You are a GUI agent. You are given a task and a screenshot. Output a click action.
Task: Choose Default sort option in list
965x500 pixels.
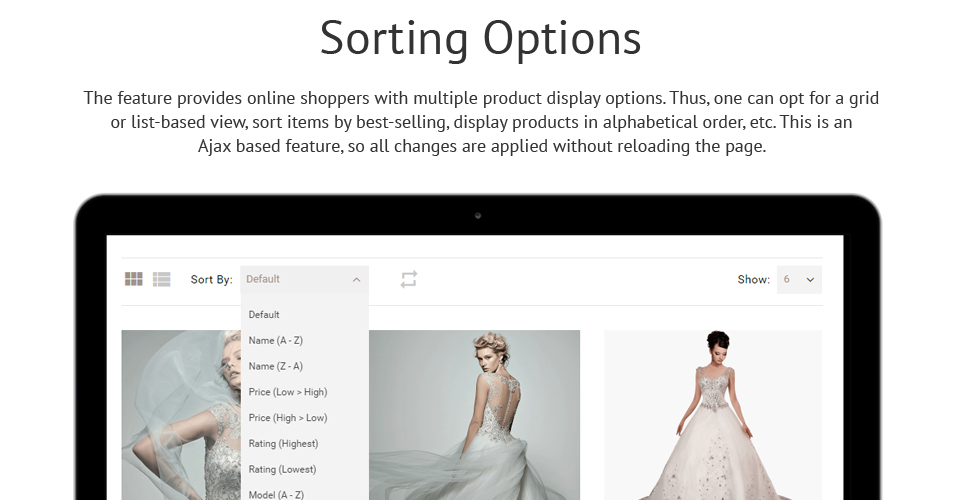[264, 315]
